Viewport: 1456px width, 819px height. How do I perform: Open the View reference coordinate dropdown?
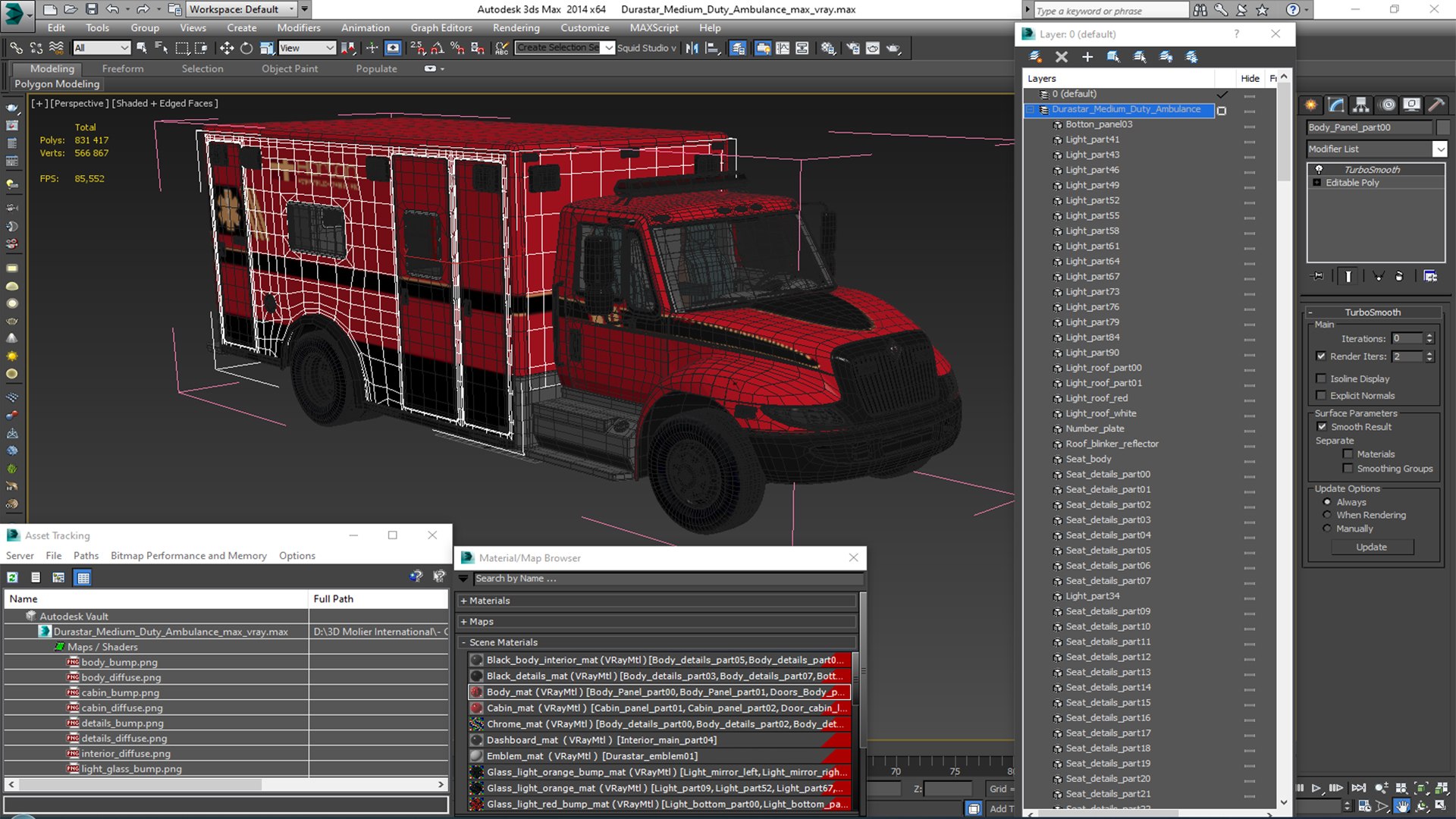tap(306, 48)
